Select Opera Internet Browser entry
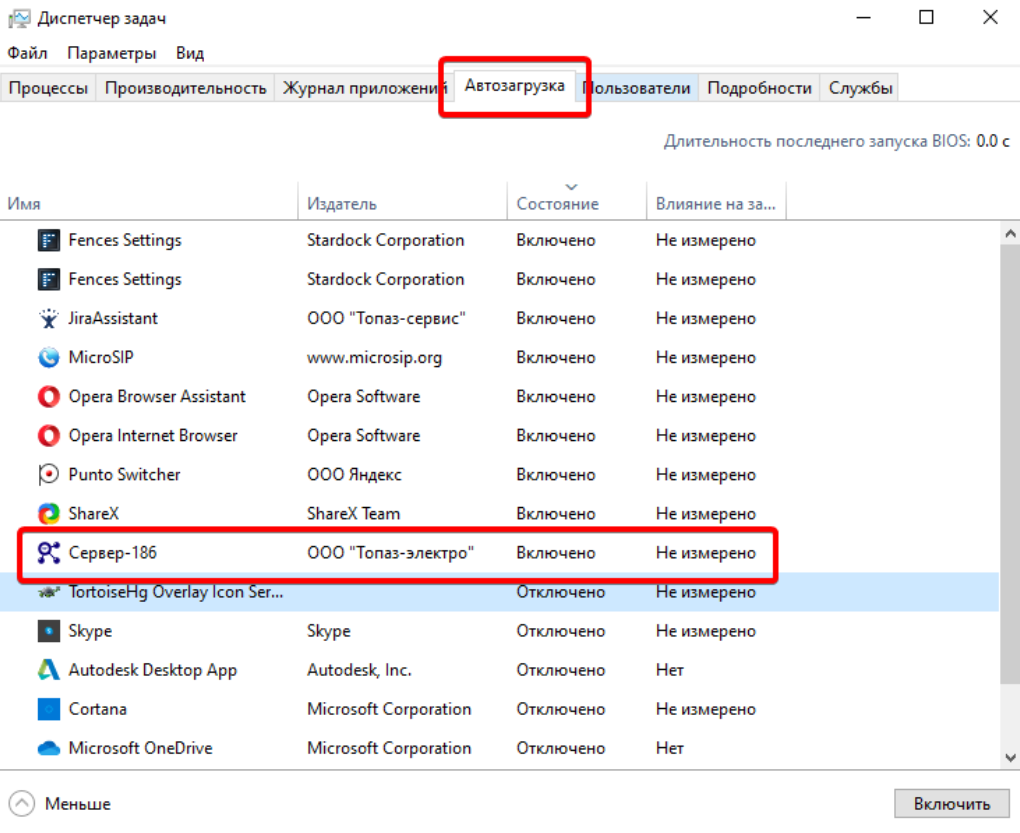The image size is (1020, 833). click(153, 436)
